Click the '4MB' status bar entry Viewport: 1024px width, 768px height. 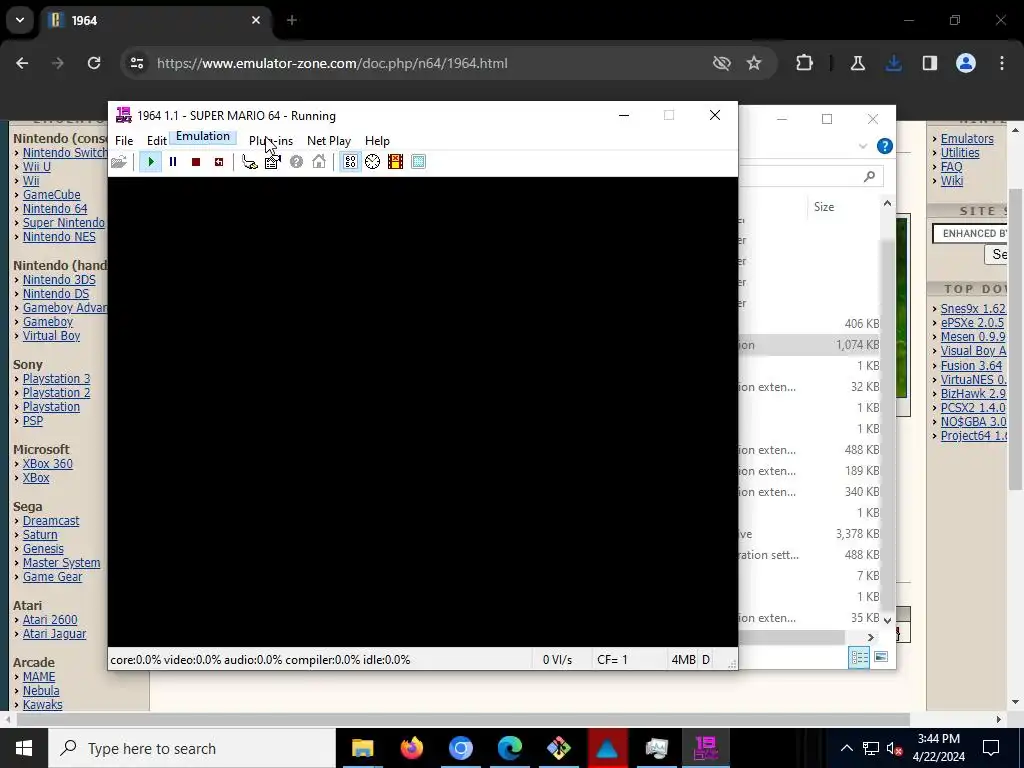click(x=683, y=660)
